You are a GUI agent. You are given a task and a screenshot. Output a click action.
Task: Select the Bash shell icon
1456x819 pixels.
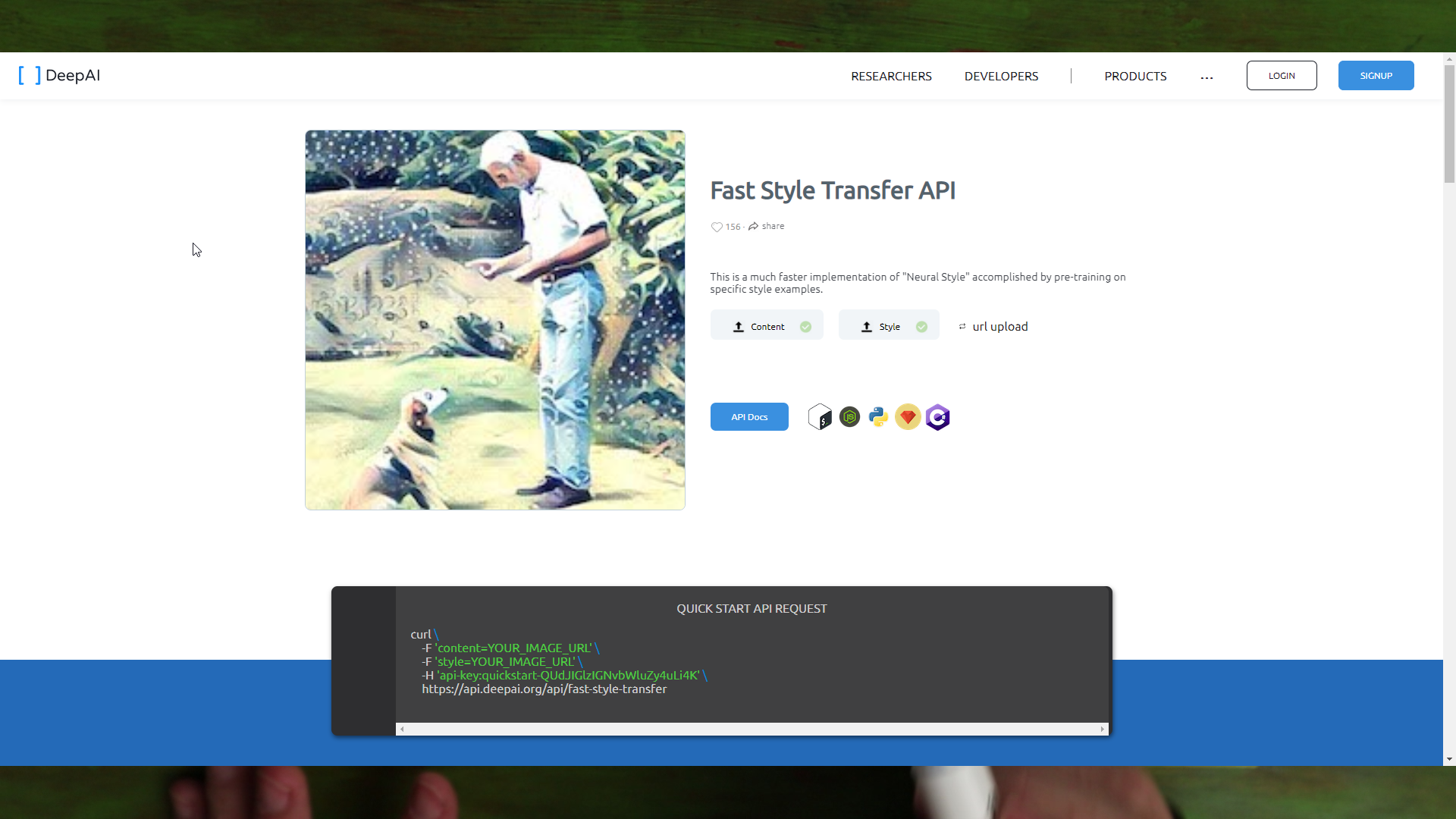820,417
